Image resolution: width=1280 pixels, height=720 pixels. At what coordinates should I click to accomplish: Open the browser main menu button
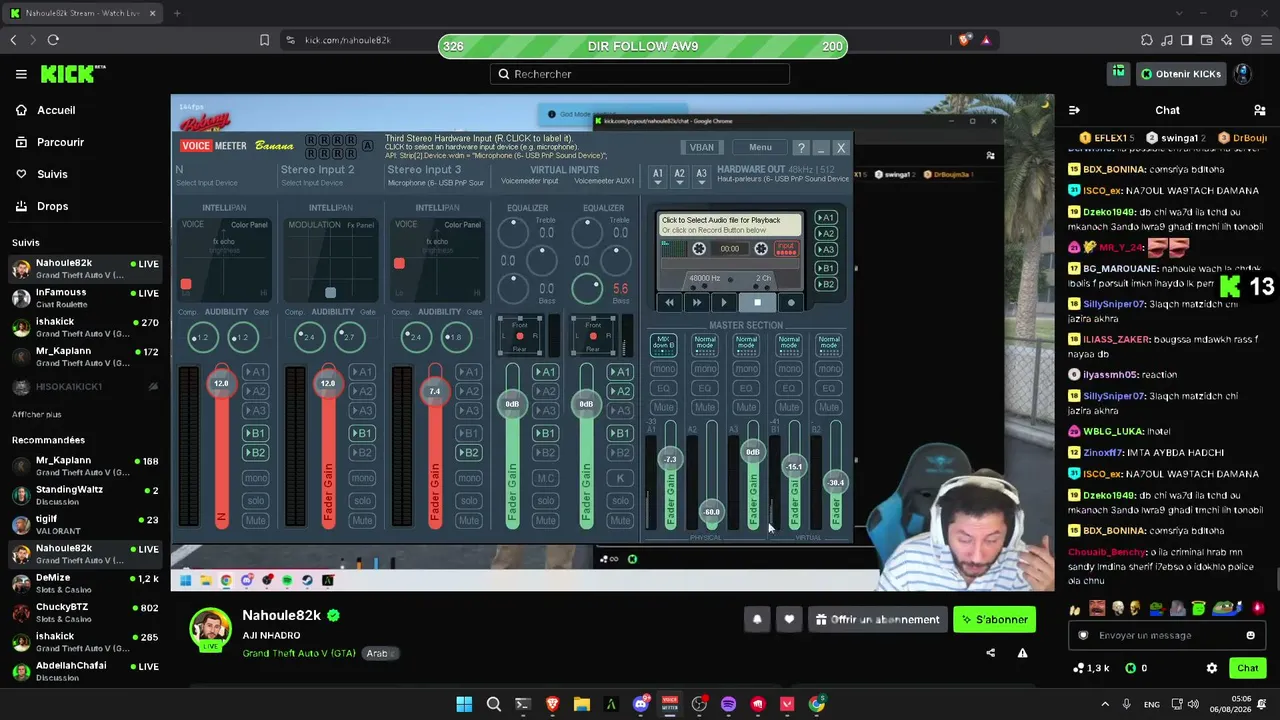coord(1266,40)
